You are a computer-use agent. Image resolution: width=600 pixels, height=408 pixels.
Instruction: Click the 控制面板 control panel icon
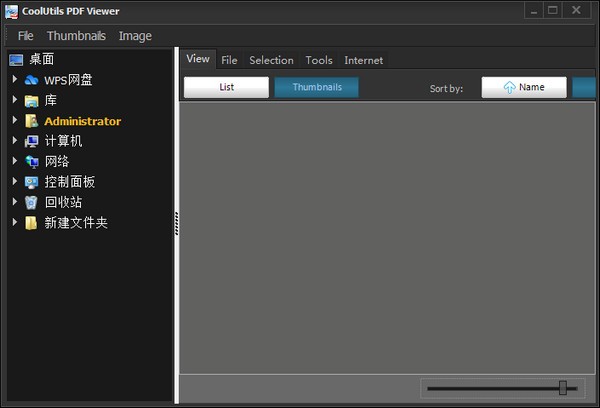tap(31, 182)
